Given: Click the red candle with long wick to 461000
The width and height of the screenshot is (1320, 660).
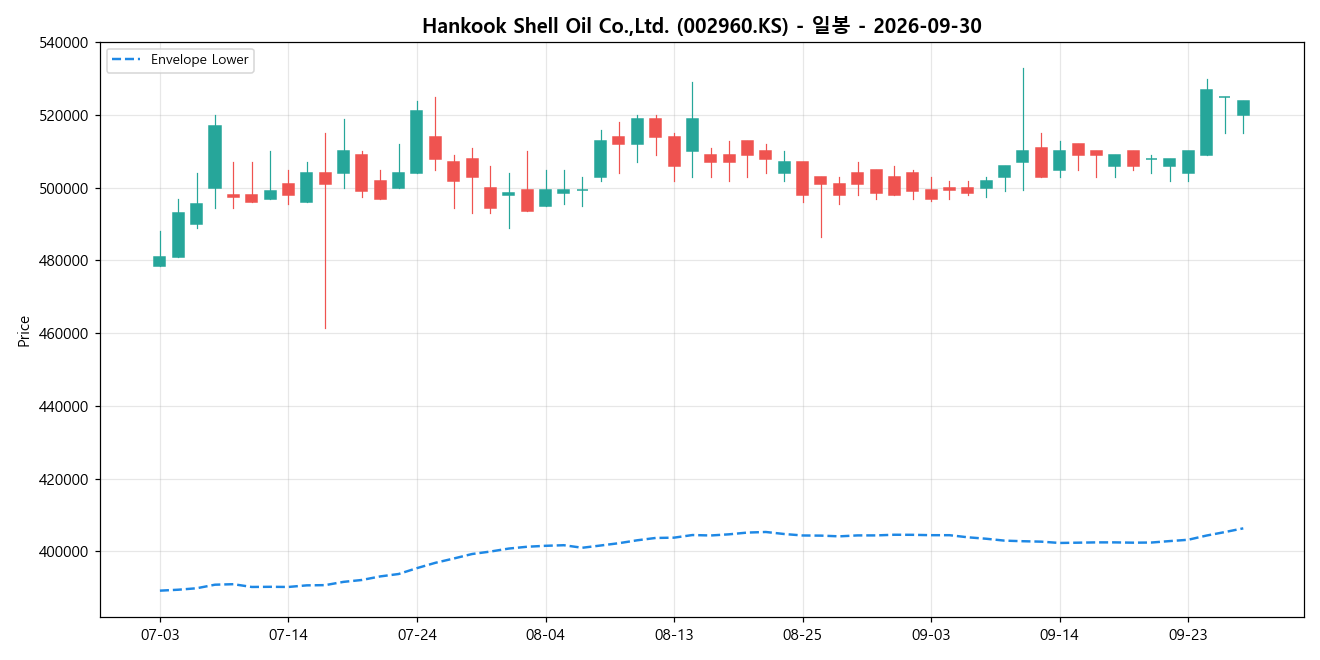Looking at the screenshot, I should point(325,178).
